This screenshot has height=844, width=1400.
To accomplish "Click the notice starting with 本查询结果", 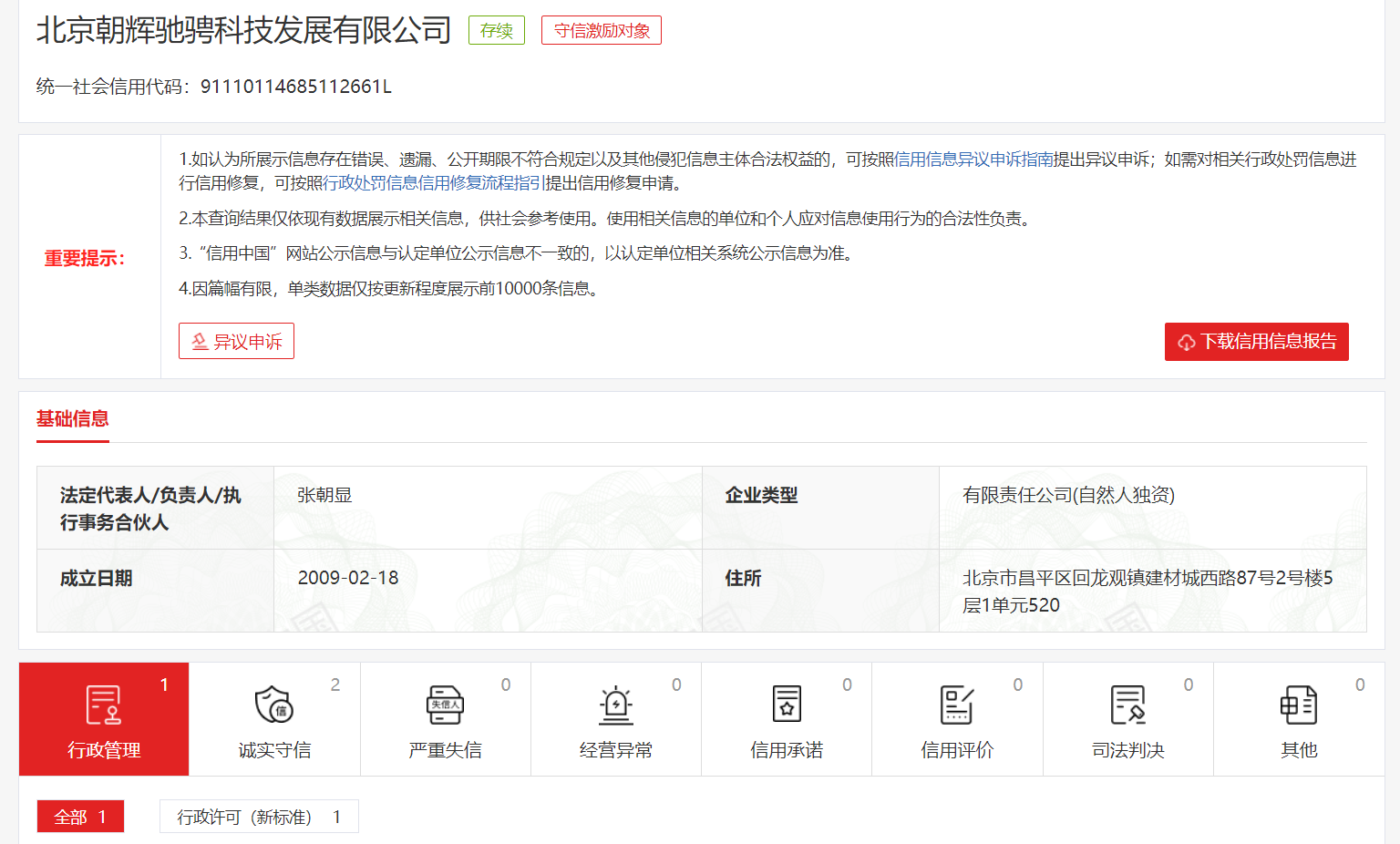I will pos(607,219).
